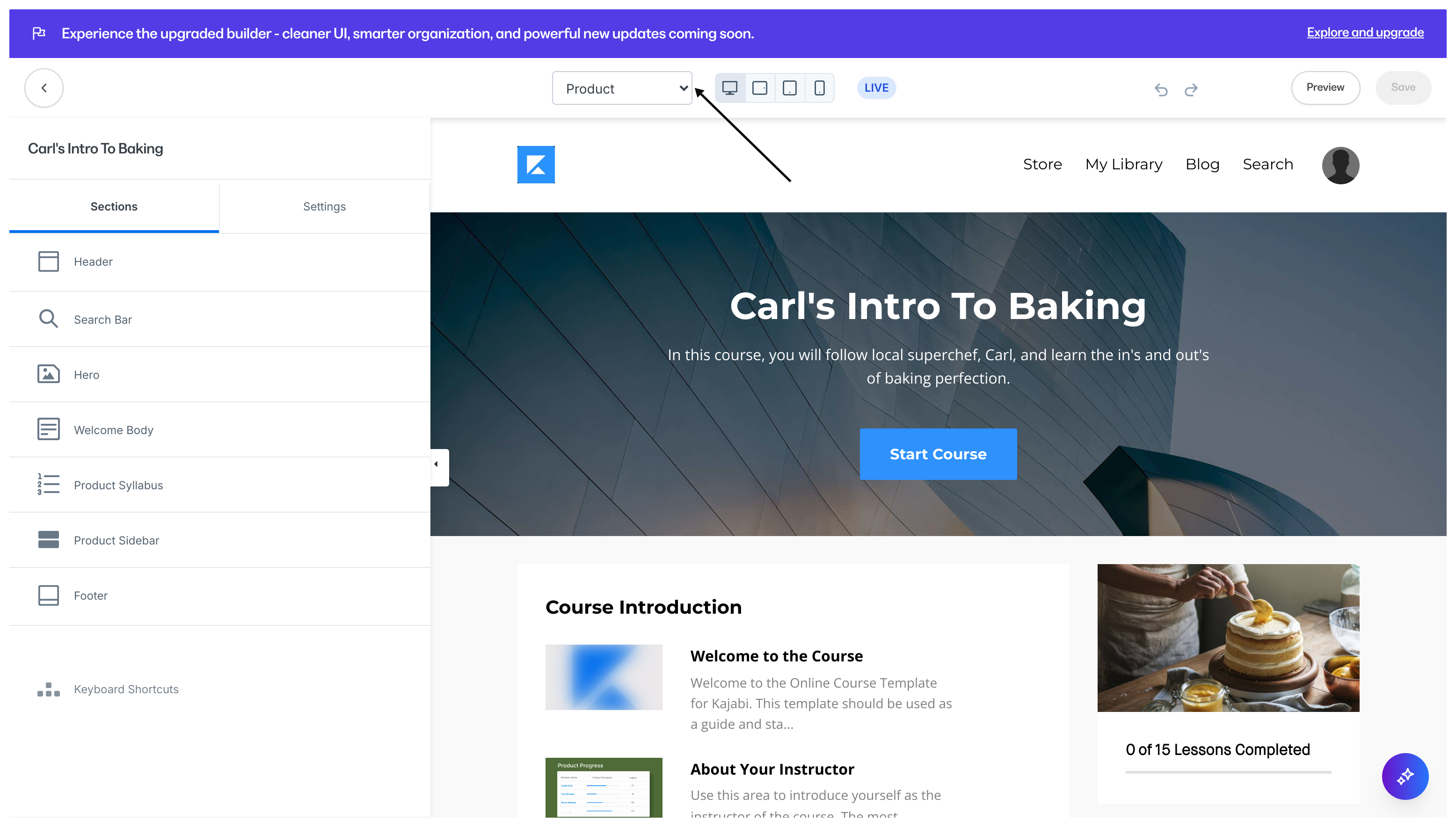Click the Preview button
The image size is (1456, 827).
[1325, 87]
